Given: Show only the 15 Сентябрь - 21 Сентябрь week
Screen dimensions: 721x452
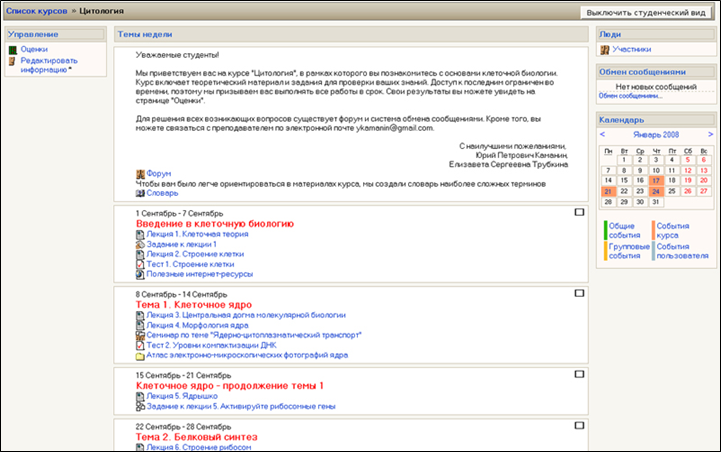Looking at the screenshot, I should click(579, 374).
